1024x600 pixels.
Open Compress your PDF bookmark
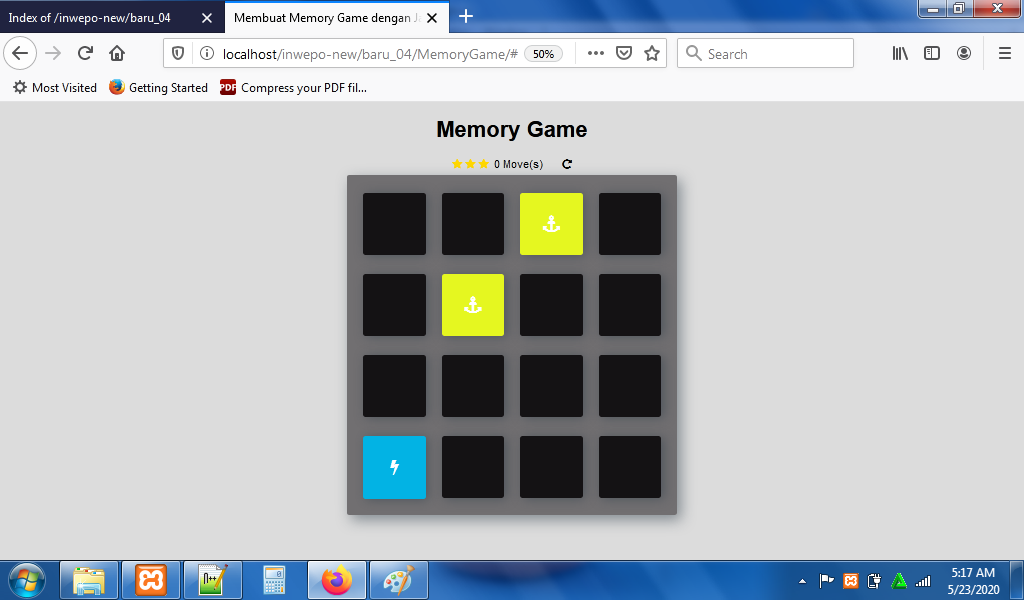294,87
